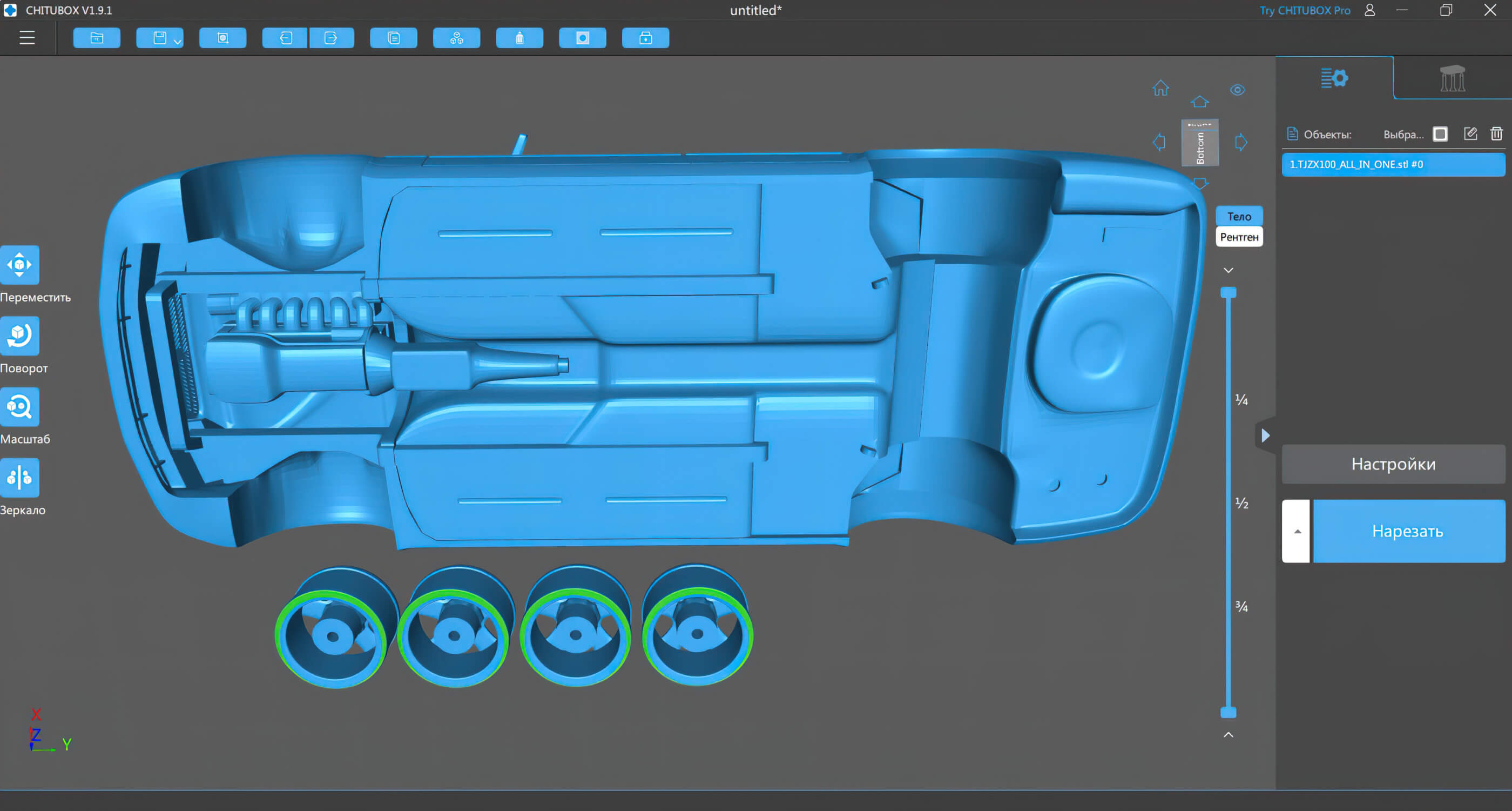Click the Undo arrow button
This screenshot has width=1512, height=811.
[x=285, y=38]
